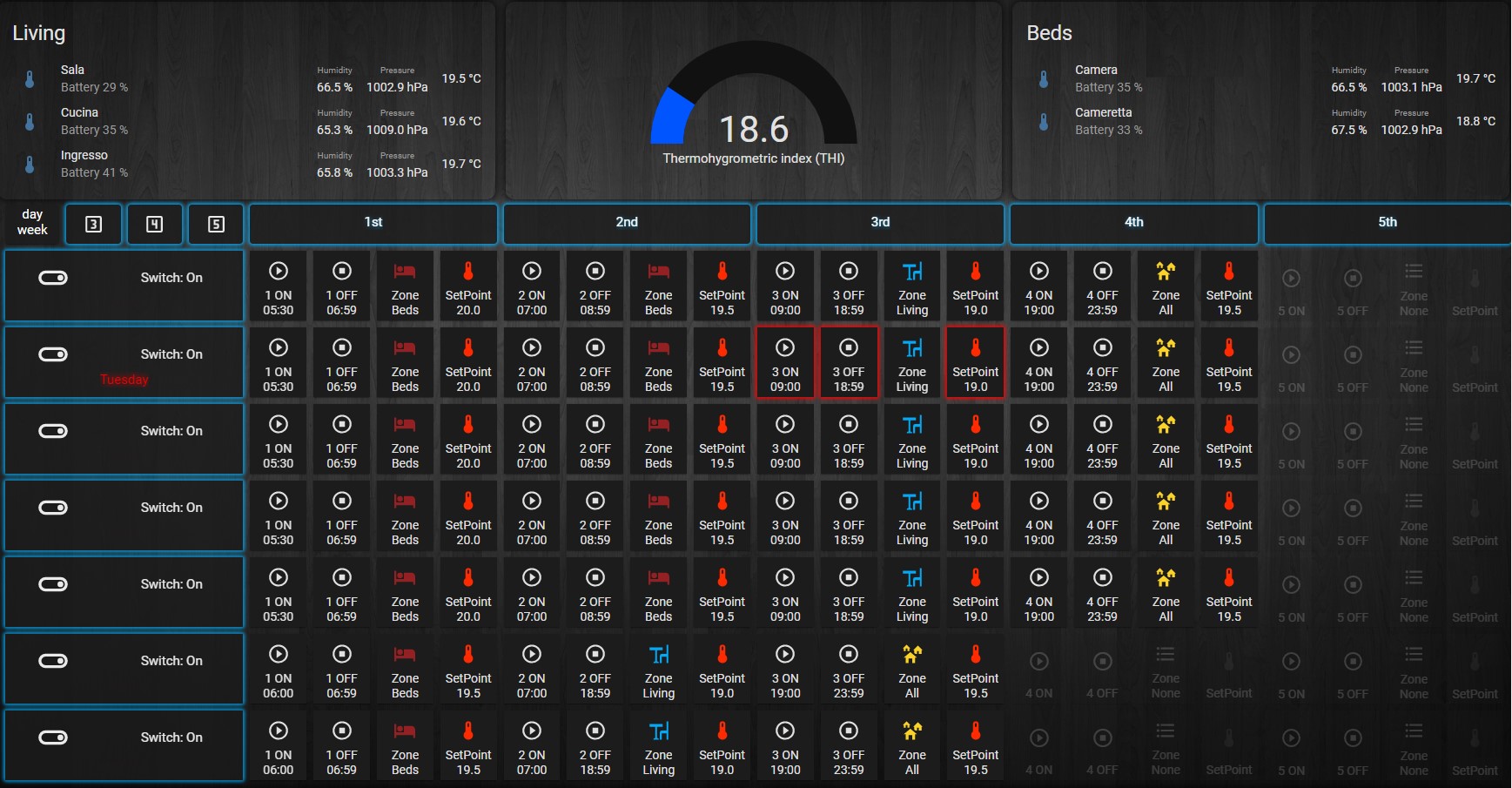Click Tuesday's Zone Beds beside 2 OFF 08:59
The image size is (1512, 788).
point(658,363)
